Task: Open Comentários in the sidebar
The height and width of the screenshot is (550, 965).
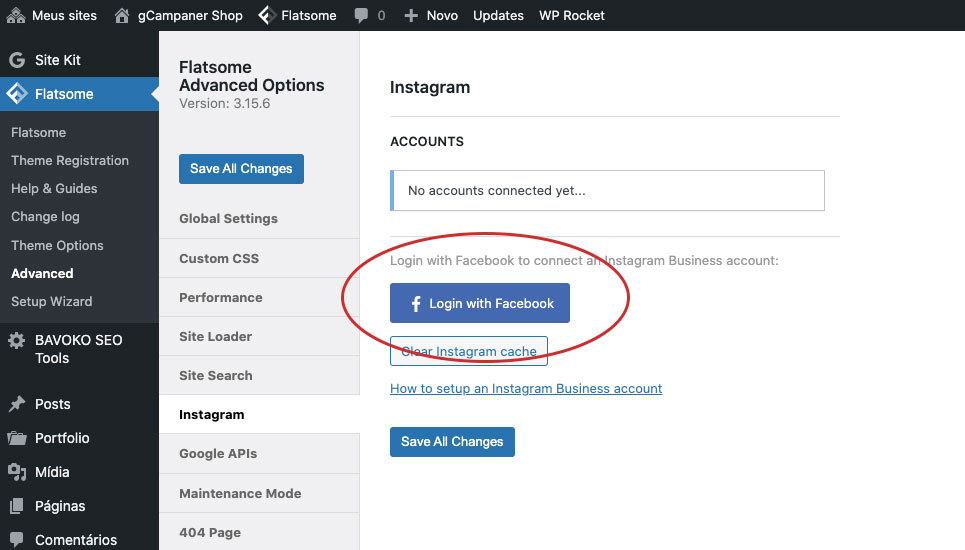Action: point(75,540)
